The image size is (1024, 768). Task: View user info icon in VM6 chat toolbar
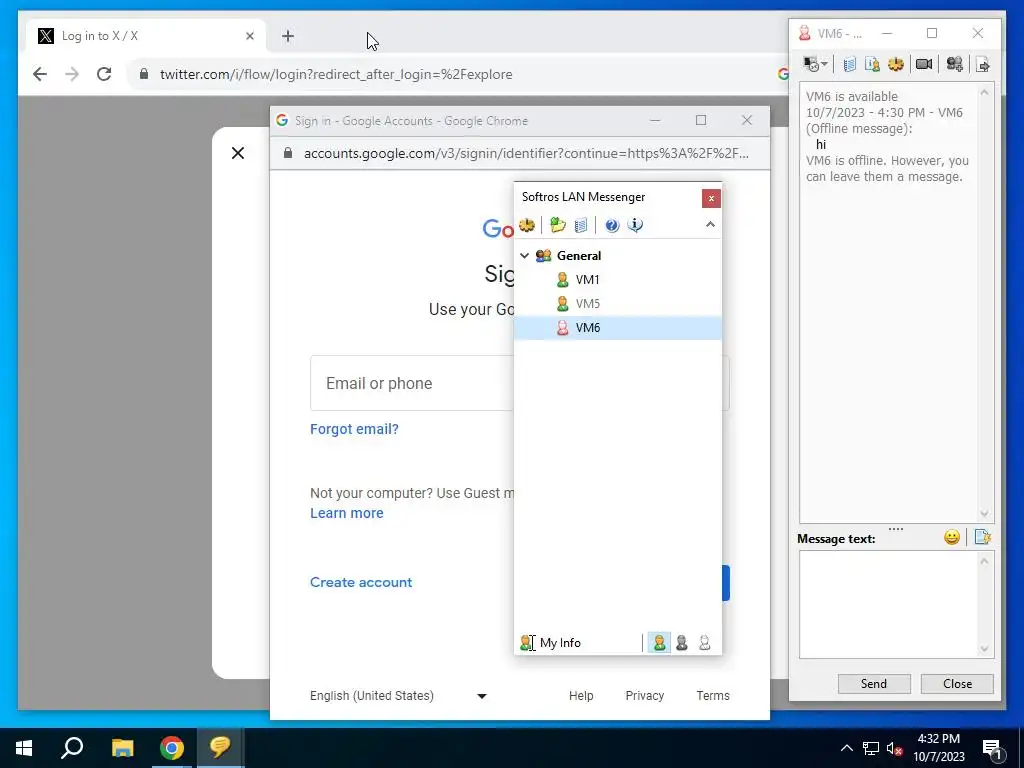click(872, 64)
